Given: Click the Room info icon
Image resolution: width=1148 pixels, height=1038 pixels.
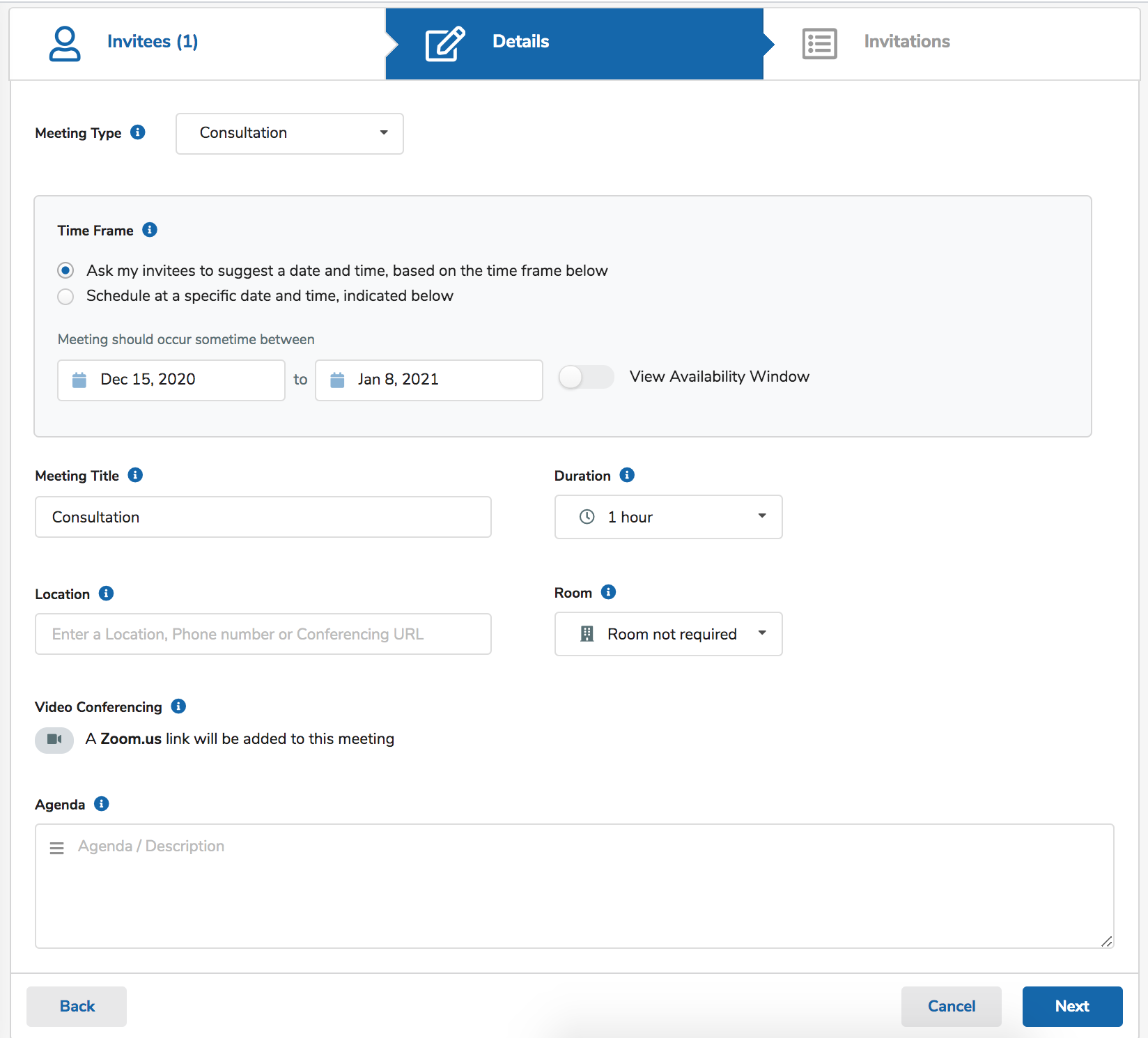Looking at the screenshot, I should [x=608, y=592].
